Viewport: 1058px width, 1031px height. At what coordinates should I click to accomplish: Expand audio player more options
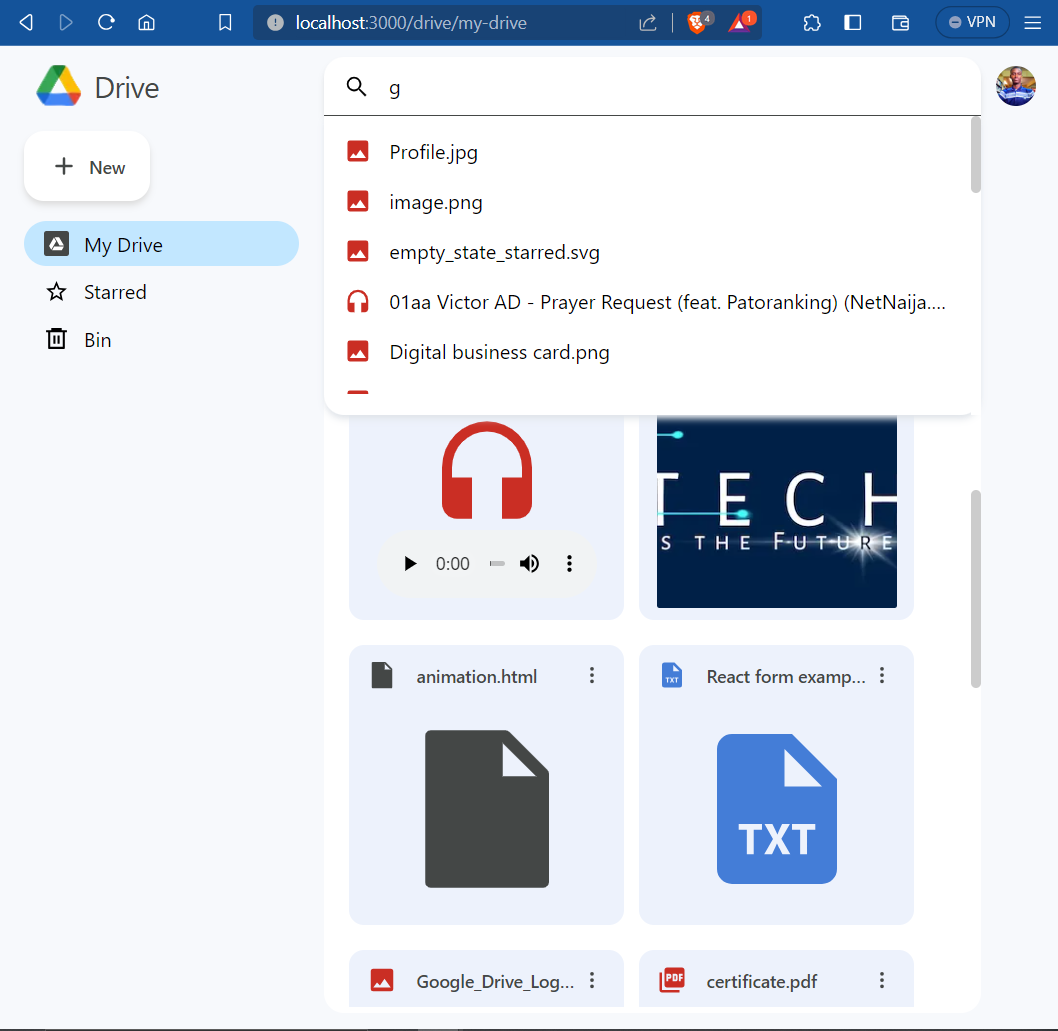pyautogui.click(x=569, y=564)
